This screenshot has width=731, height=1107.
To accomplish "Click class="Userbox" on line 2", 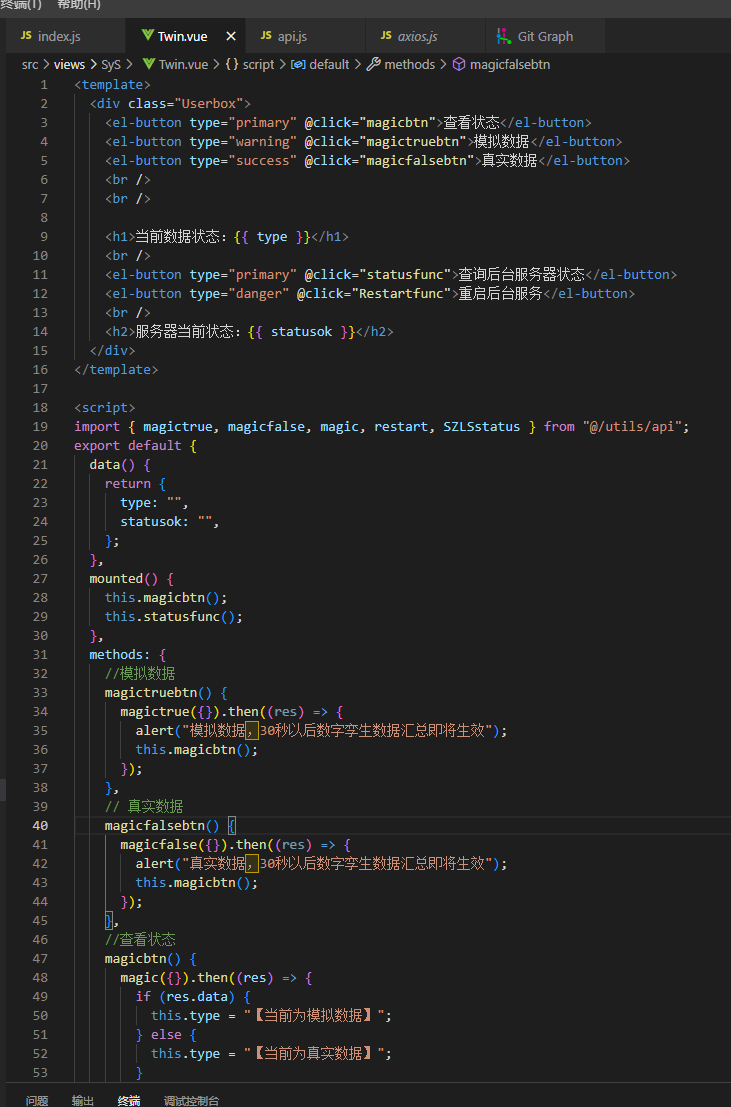I will [x=186, y=104].
